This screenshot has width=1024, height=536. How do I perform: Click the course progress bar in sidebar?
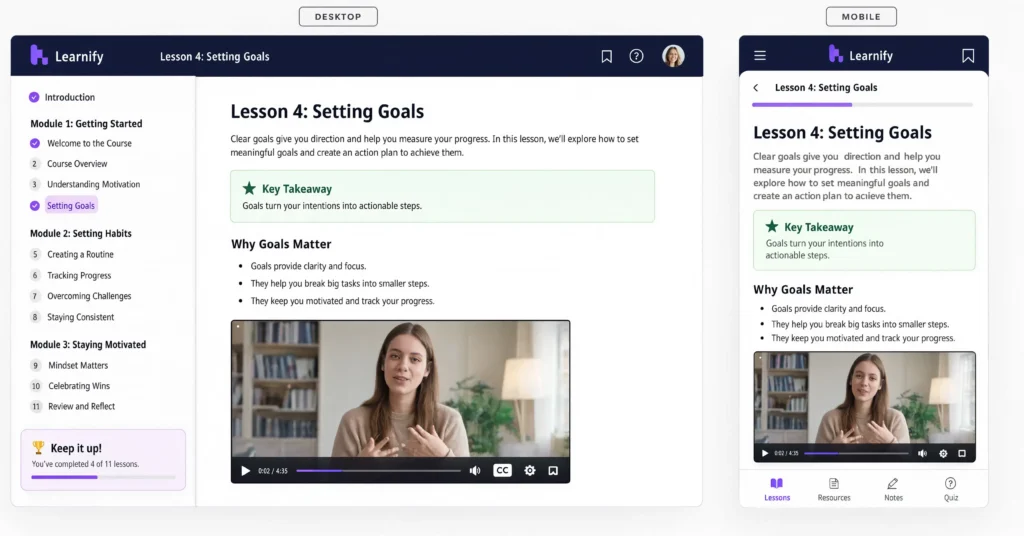pos(103,477)
